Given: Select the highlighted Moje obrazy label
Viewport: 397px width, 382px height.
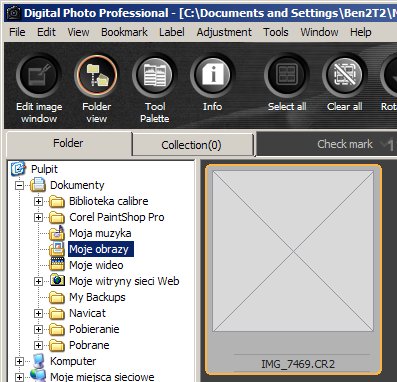Looking at the screenshot, I should [x=101, y=249].
